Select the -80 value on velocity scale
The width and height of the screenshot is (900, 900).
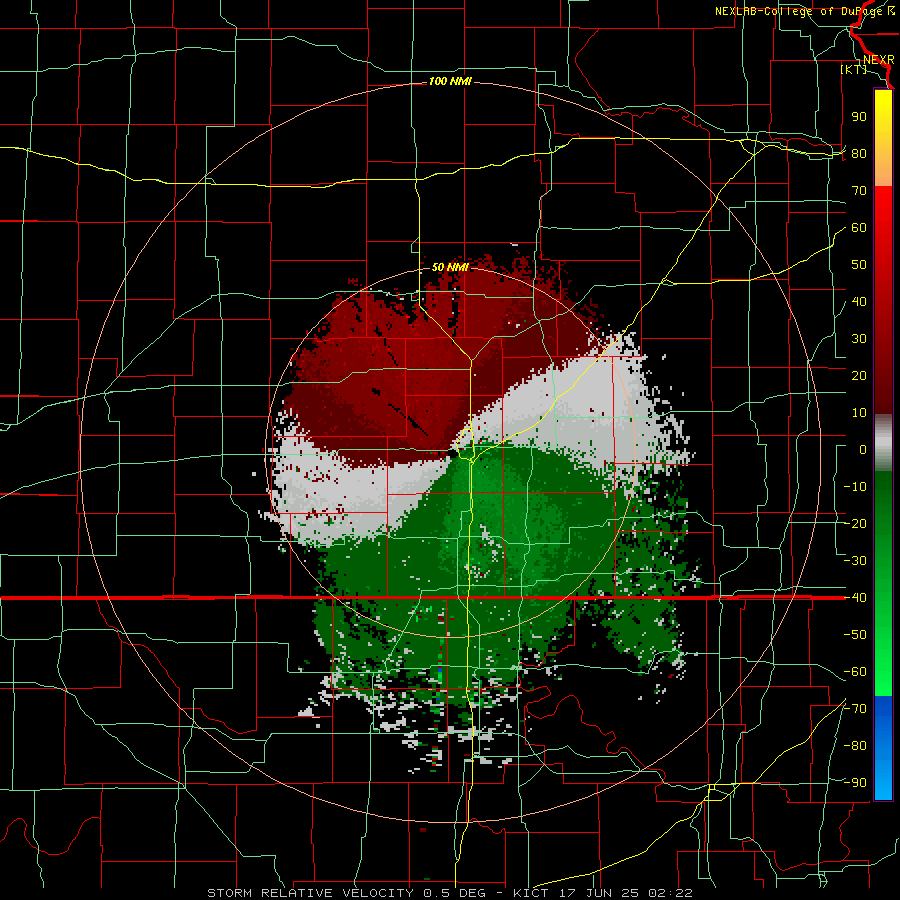[x=855, y=746]
